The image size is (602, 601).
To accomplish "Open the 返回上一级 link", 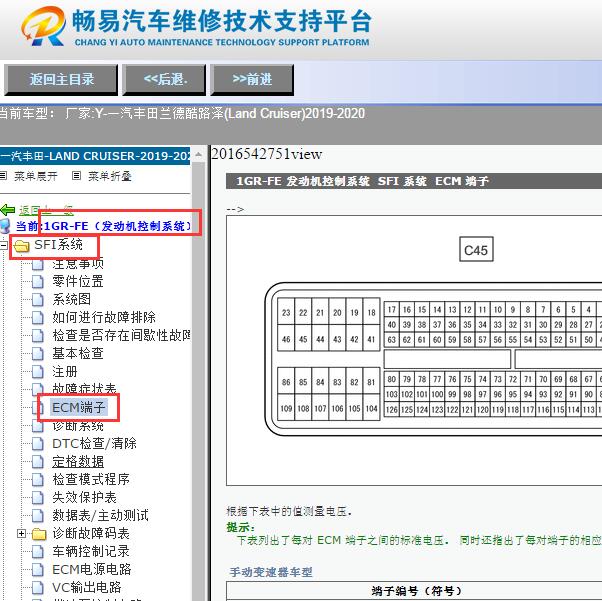I will click(46, 210).
